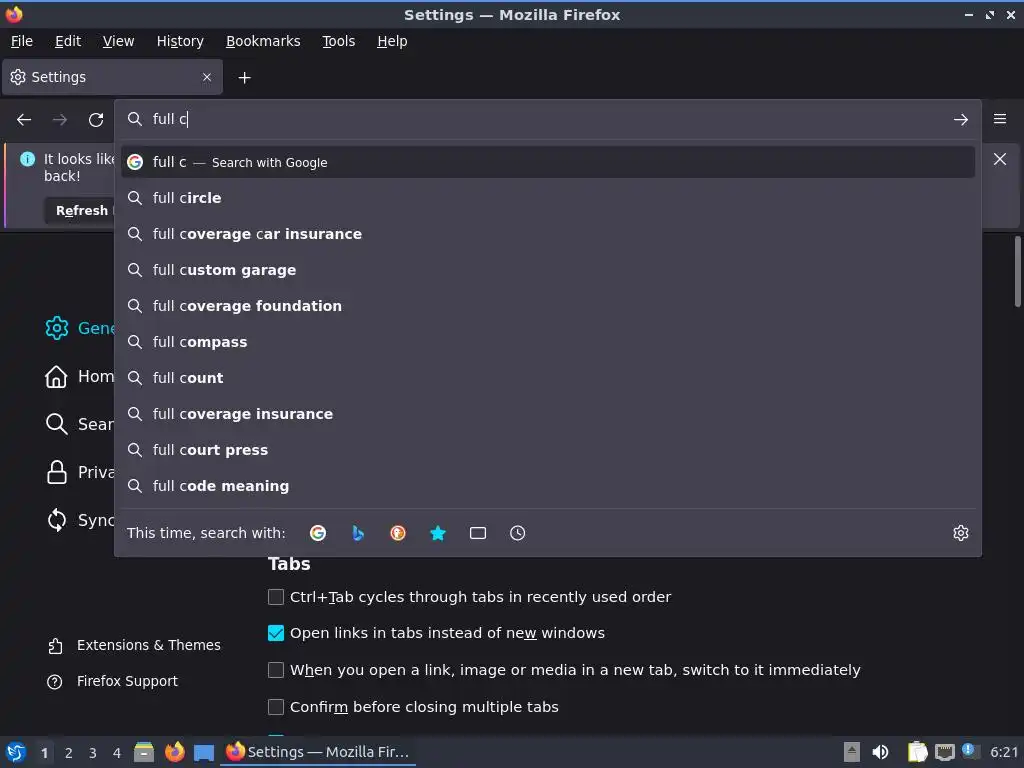Open the Sync pane icon
Viewport: 1024px width, 768px height.
tap(57, 520)
